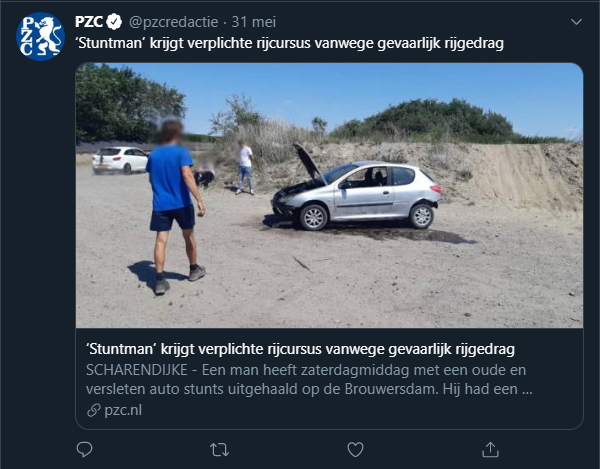Click the silver car in article photo

pyautogui.click(x=356, y=191)
